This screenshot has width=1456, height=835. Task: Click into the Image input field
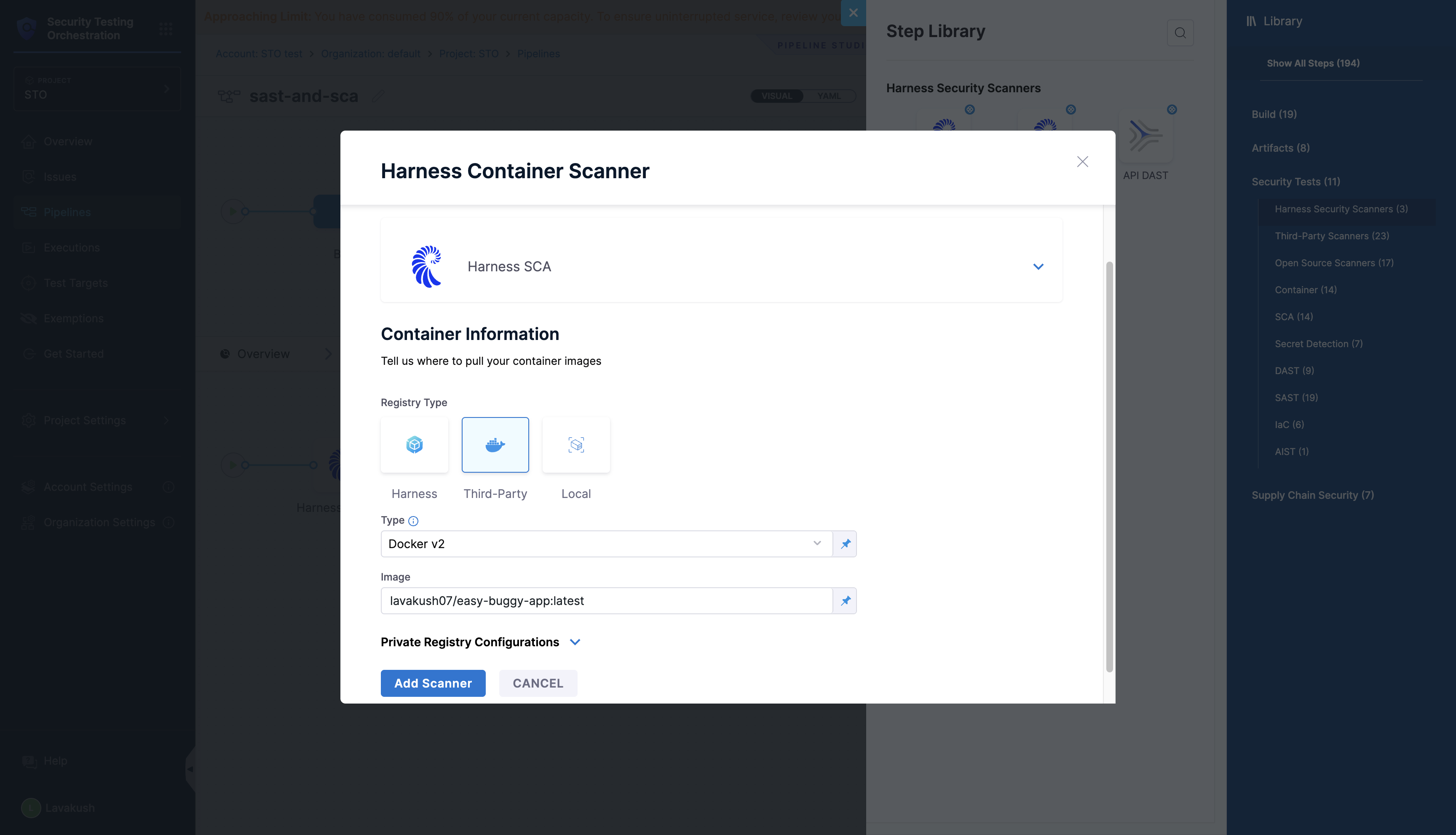click(606, 600)
